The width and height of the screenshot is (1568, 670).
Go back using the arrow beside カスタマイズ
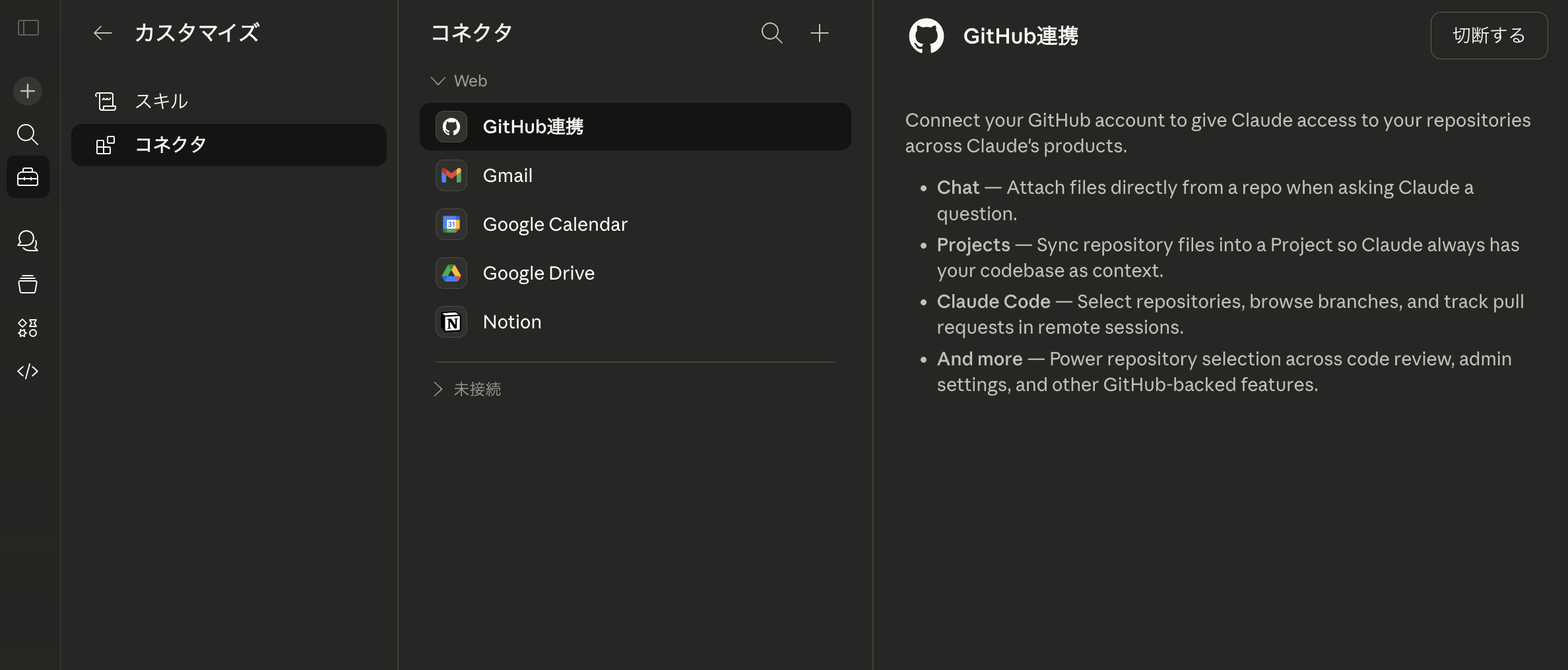pyautogui.click(x=102, y=33)
